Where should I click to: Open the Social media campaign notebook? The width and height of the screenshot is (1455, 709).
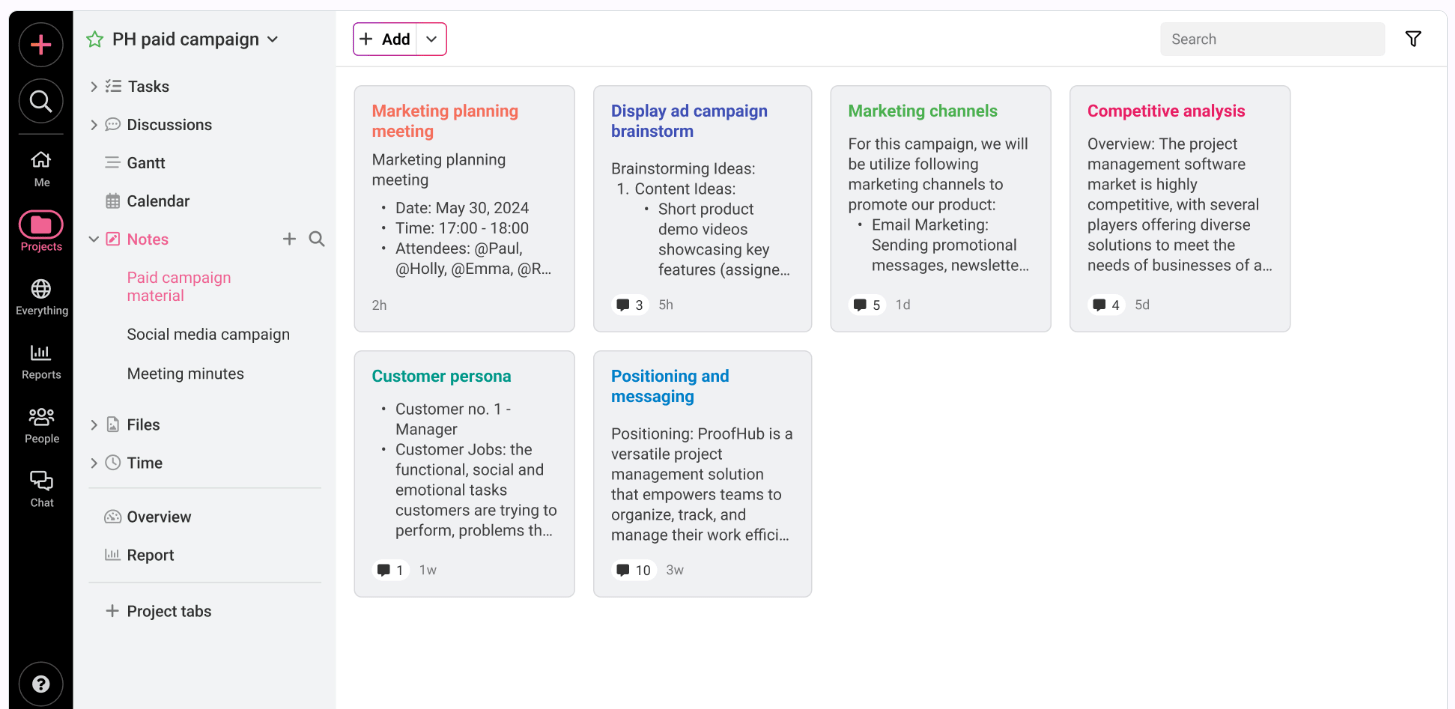click(x=208, y=334)
